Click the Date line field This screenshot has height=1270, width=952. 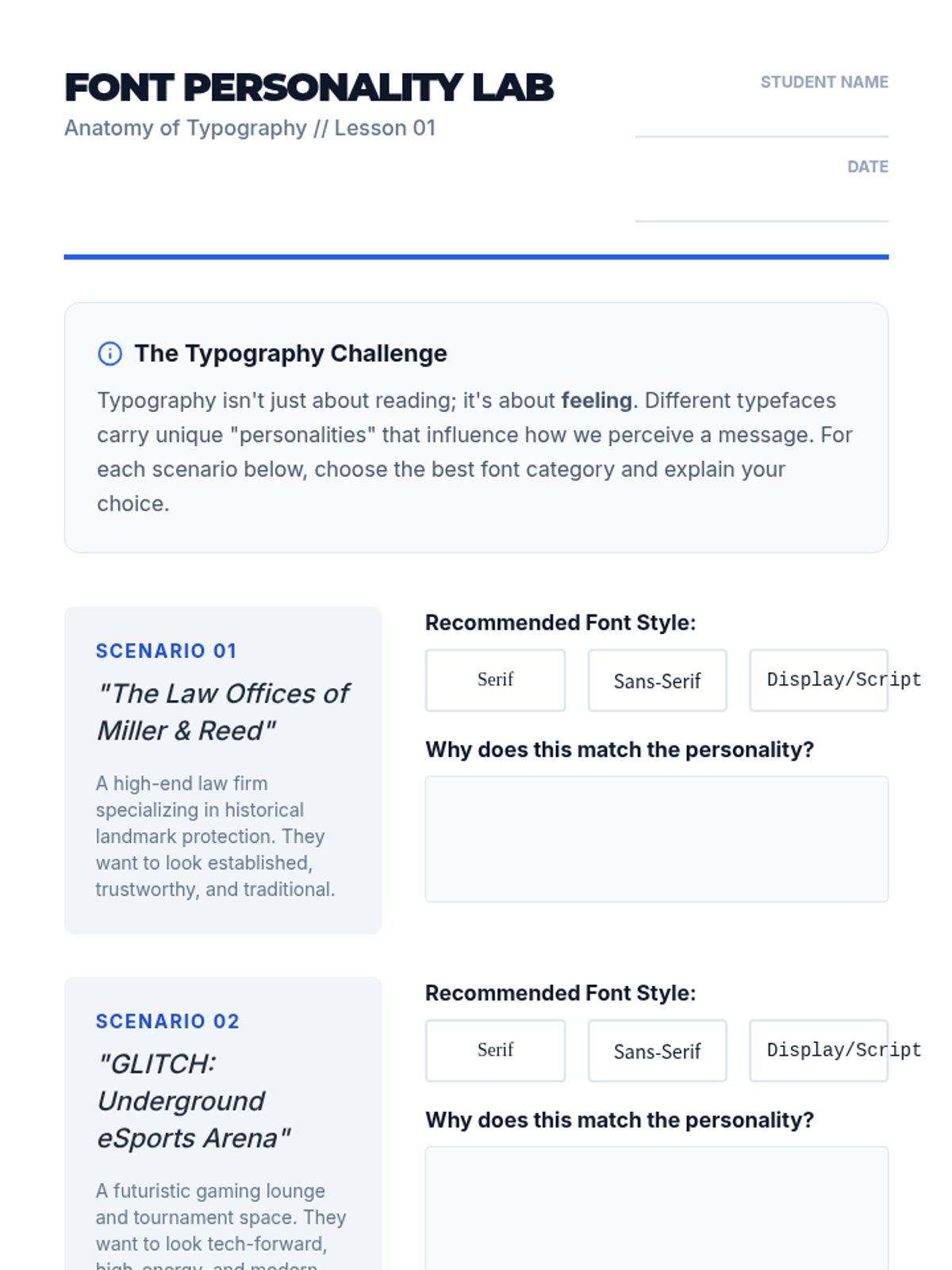762,204
